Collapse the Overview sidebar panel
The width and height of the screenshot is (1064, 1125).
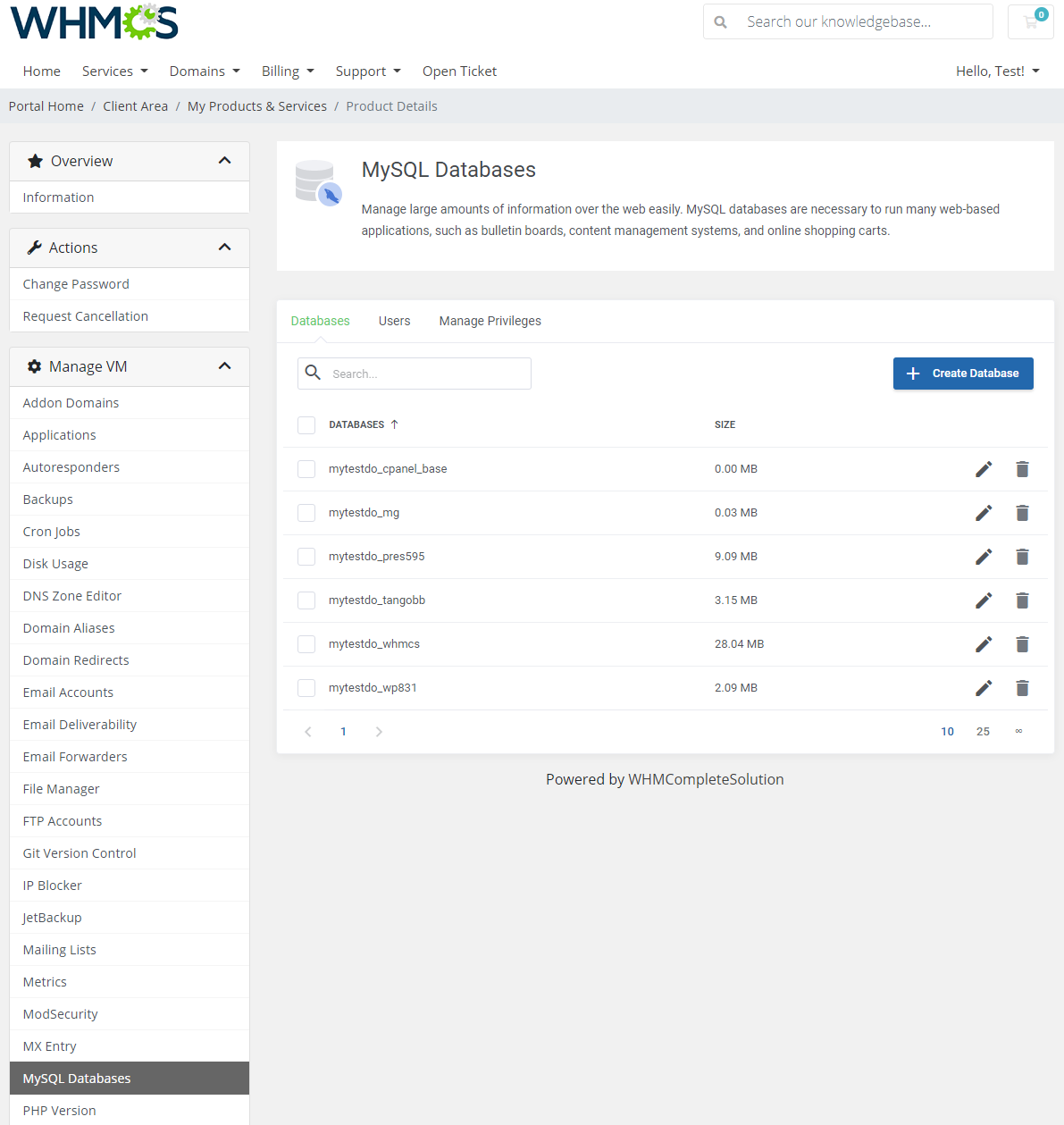point(224,161)
